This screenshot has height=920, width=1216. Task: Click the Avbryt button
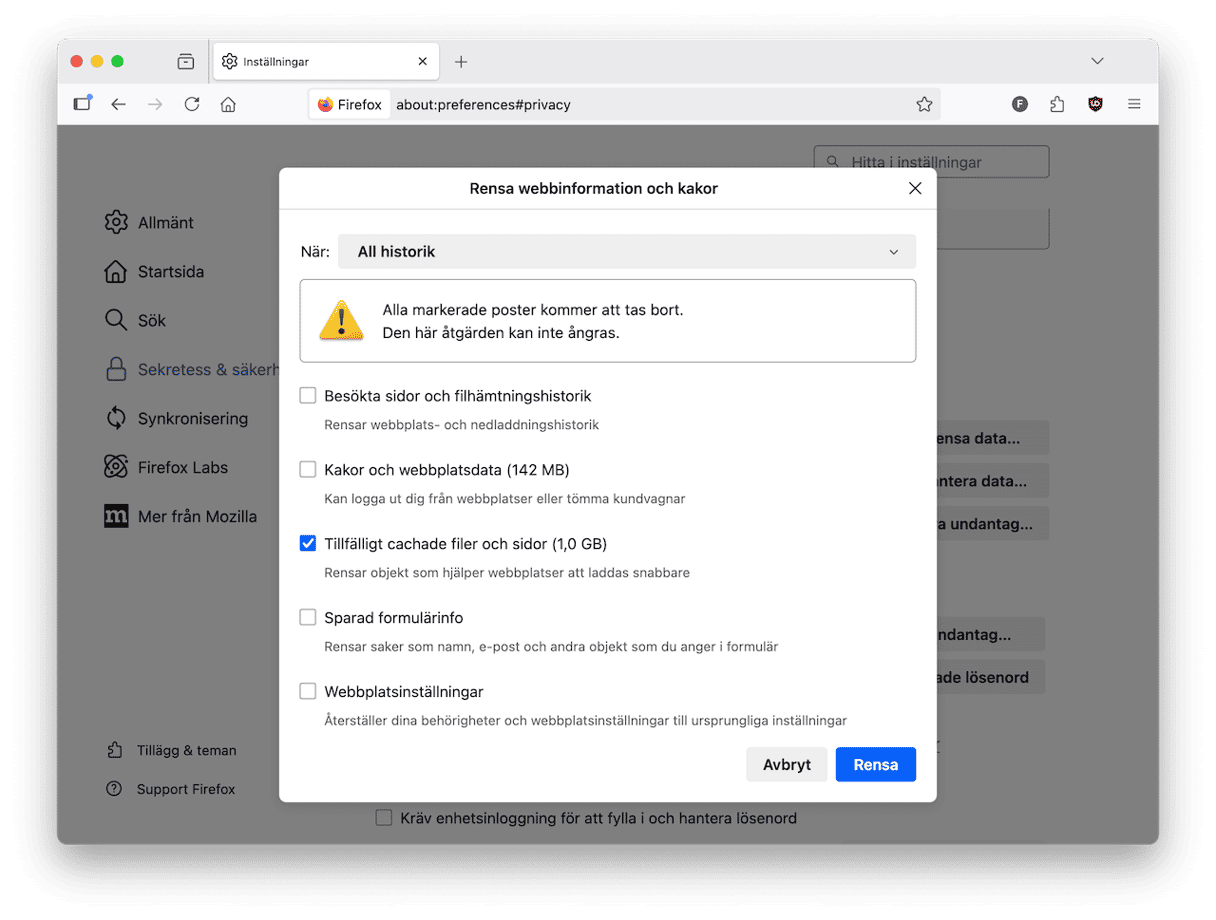[x=786, y=765]
